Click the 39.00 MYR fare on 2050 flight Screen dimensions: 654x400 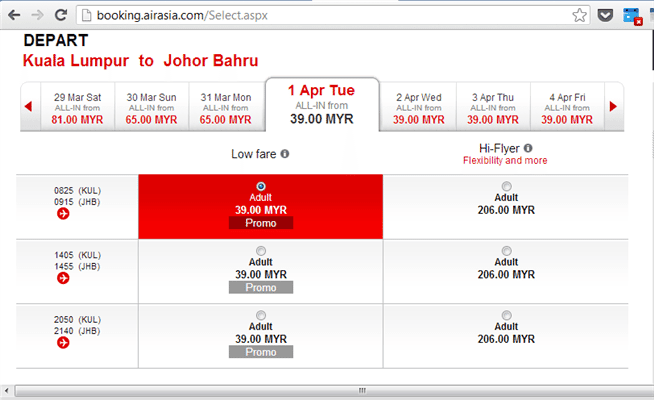261,339
